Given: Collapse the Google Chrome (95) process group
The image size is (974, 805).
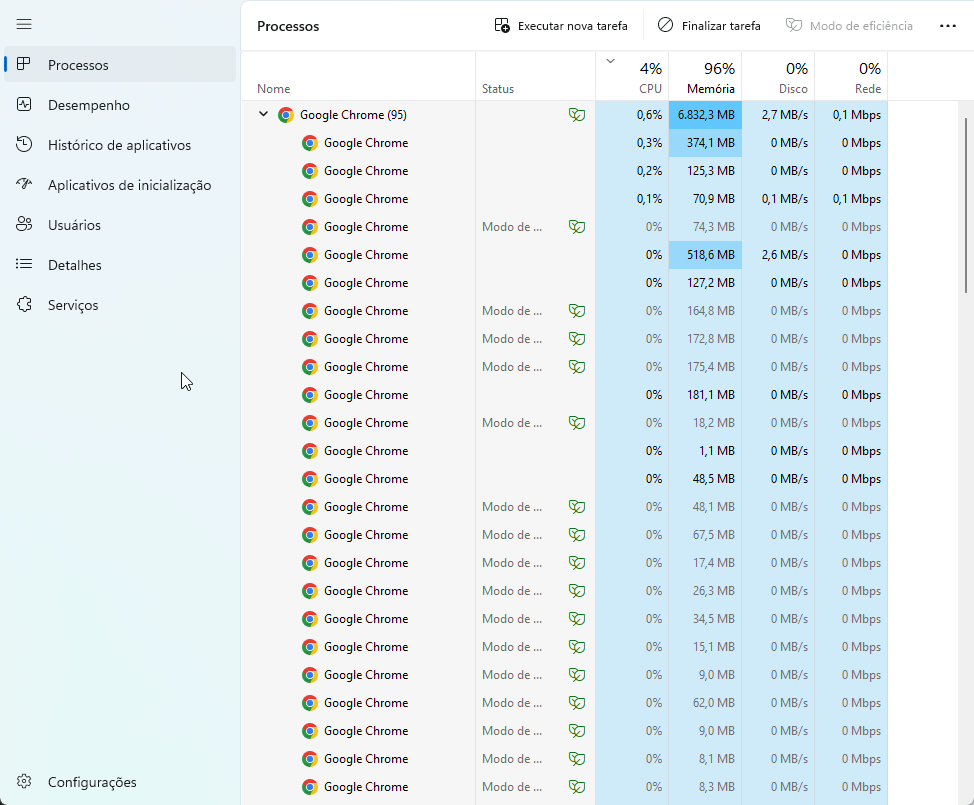Looking at the screenshot, I should 263,114.
